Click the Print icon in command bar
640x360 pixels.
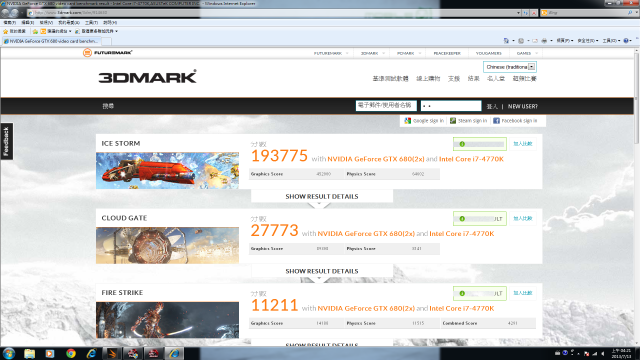tap(544, 41)
